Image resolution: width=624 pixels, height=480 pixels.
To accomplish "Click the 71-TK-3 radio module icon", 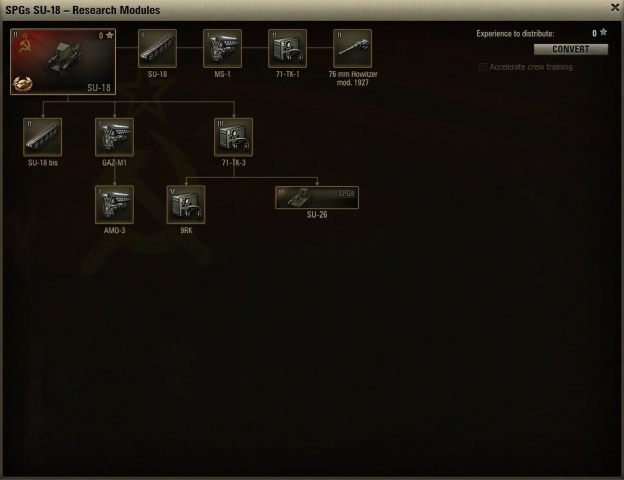I will (x=233, y=137).
